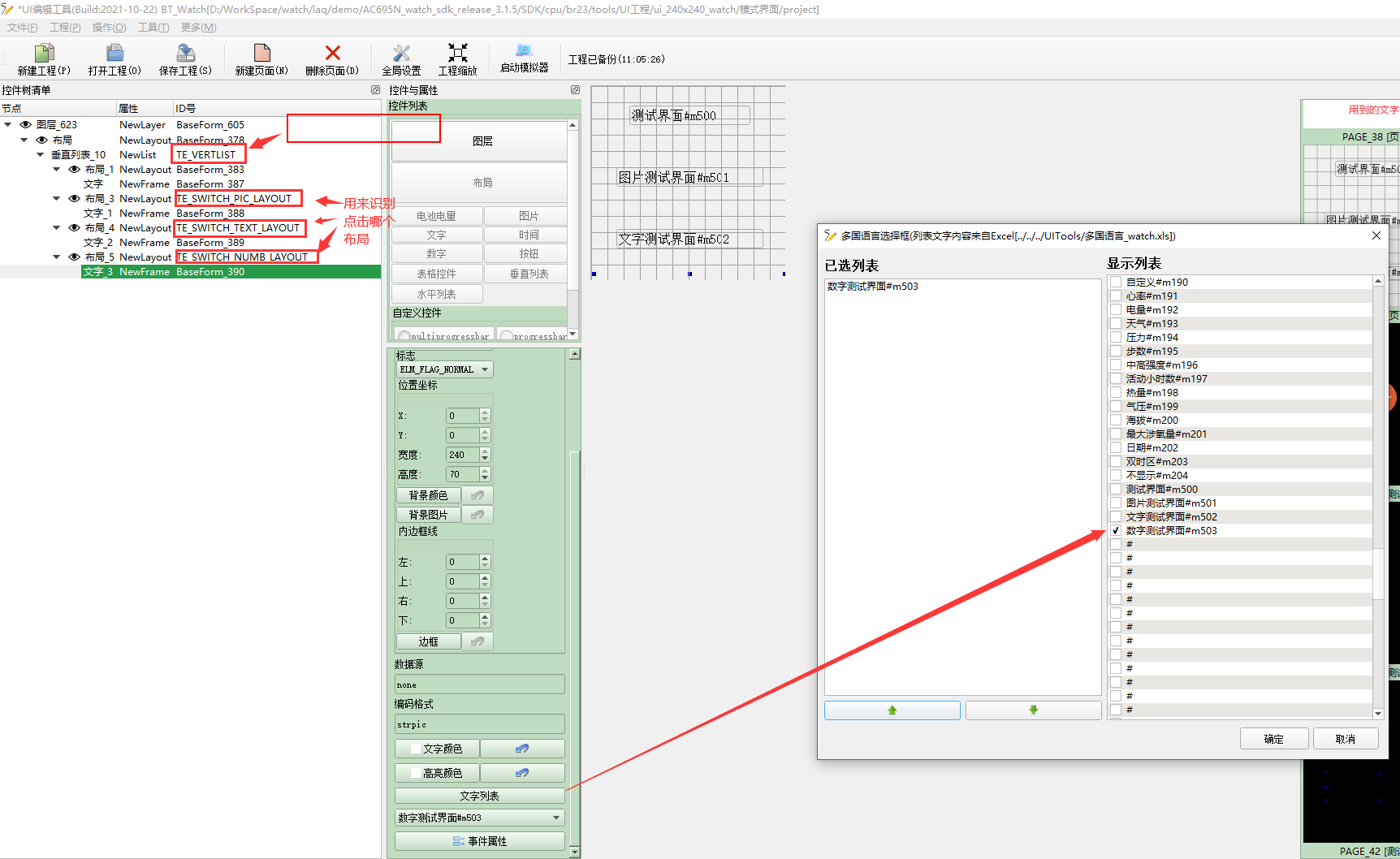
Task: Click the link icon next to 背景颜色
Action: tap(477, 495)
